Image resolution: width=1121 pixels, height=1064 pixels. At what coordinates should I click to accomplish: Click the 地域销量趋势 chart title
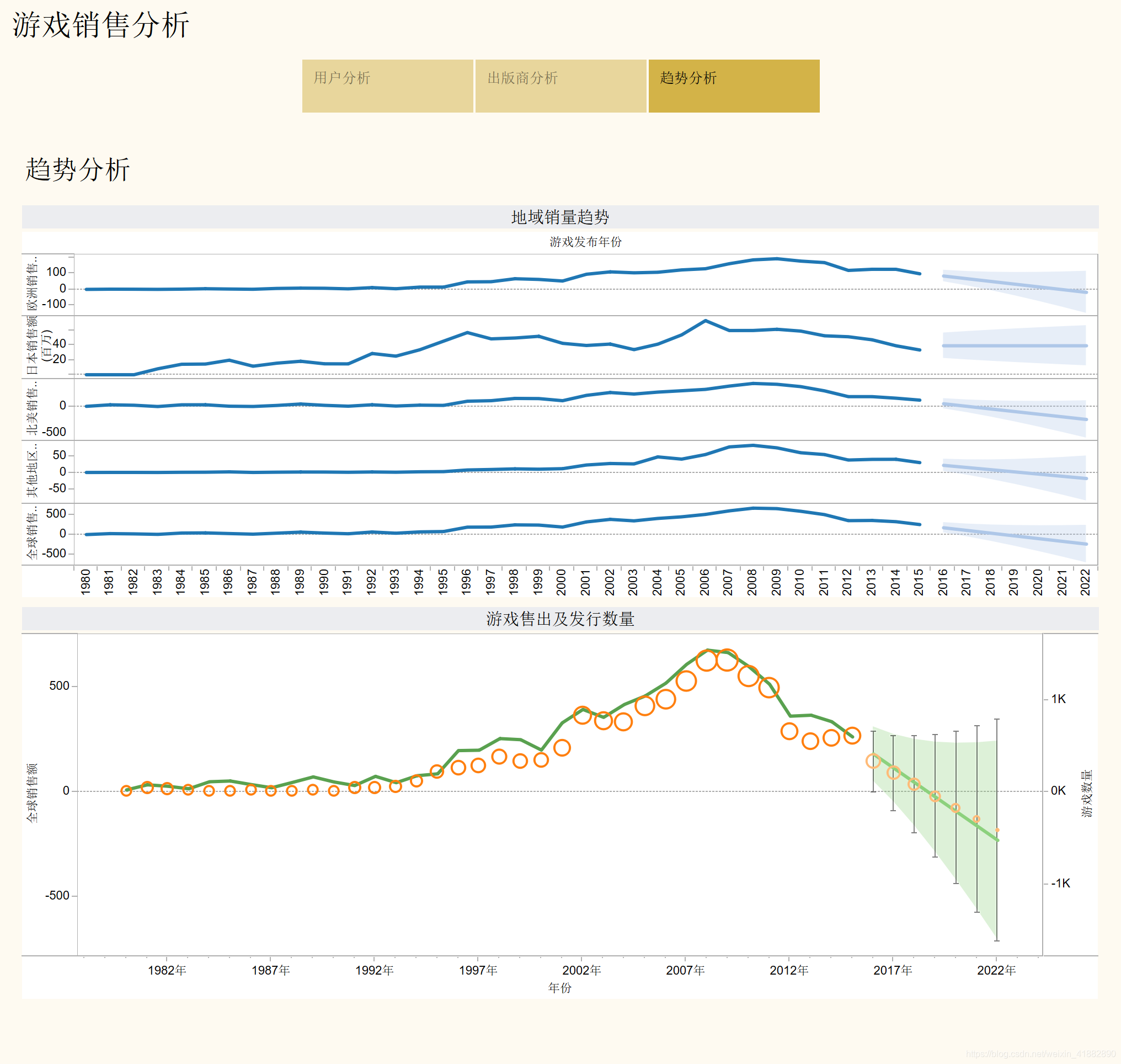tap(559, 217)
